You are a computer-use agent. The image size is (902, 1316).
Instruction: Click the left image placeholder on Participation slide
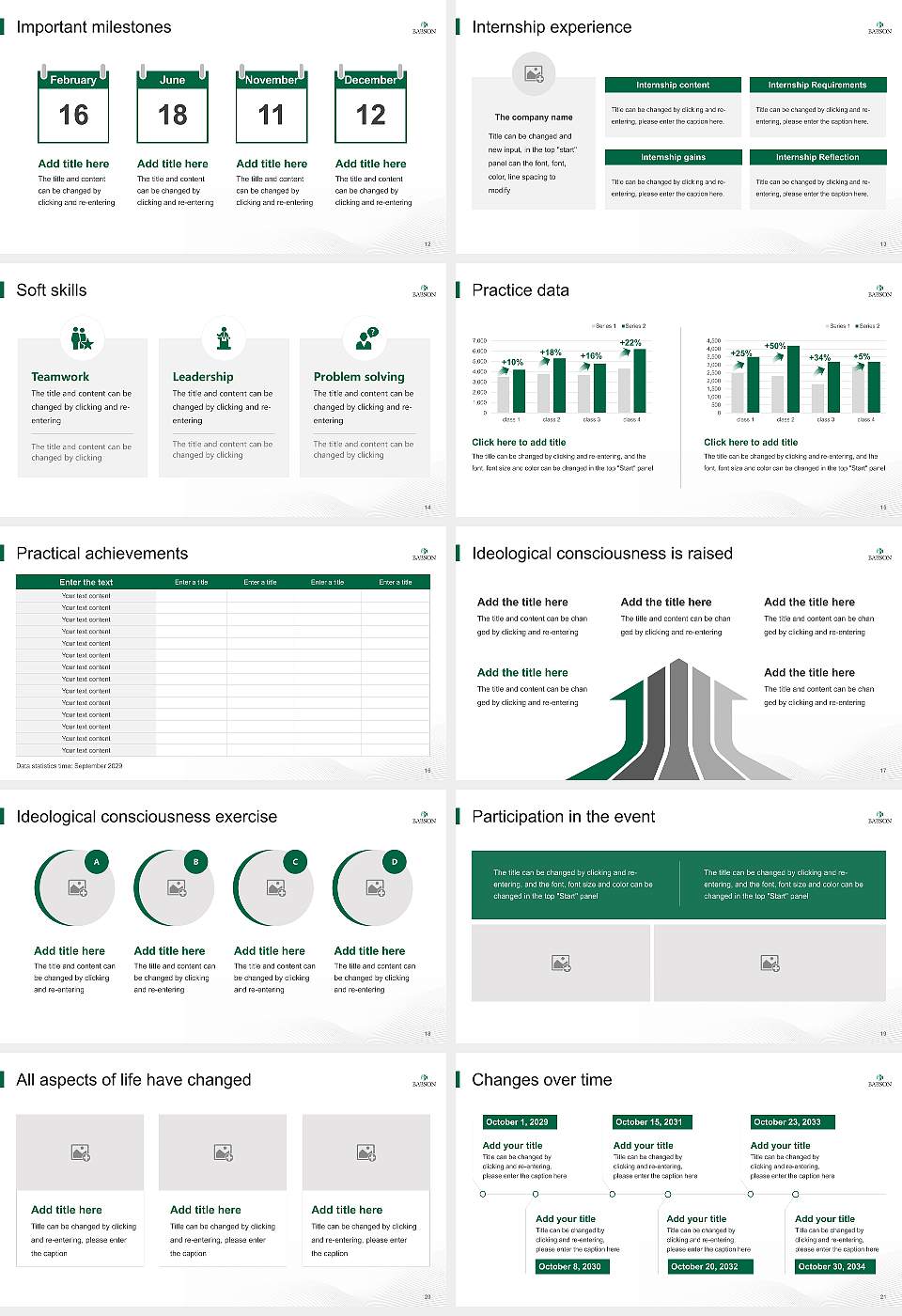(x=562, y=963)
